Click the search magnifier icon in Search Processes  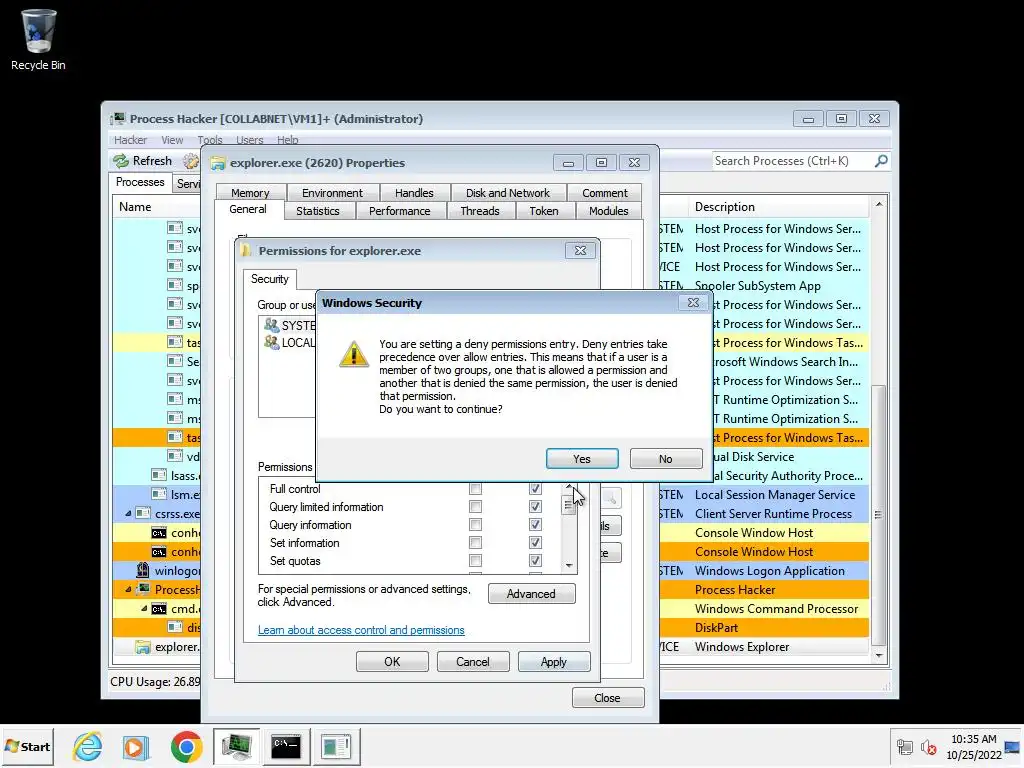[881, 161]
